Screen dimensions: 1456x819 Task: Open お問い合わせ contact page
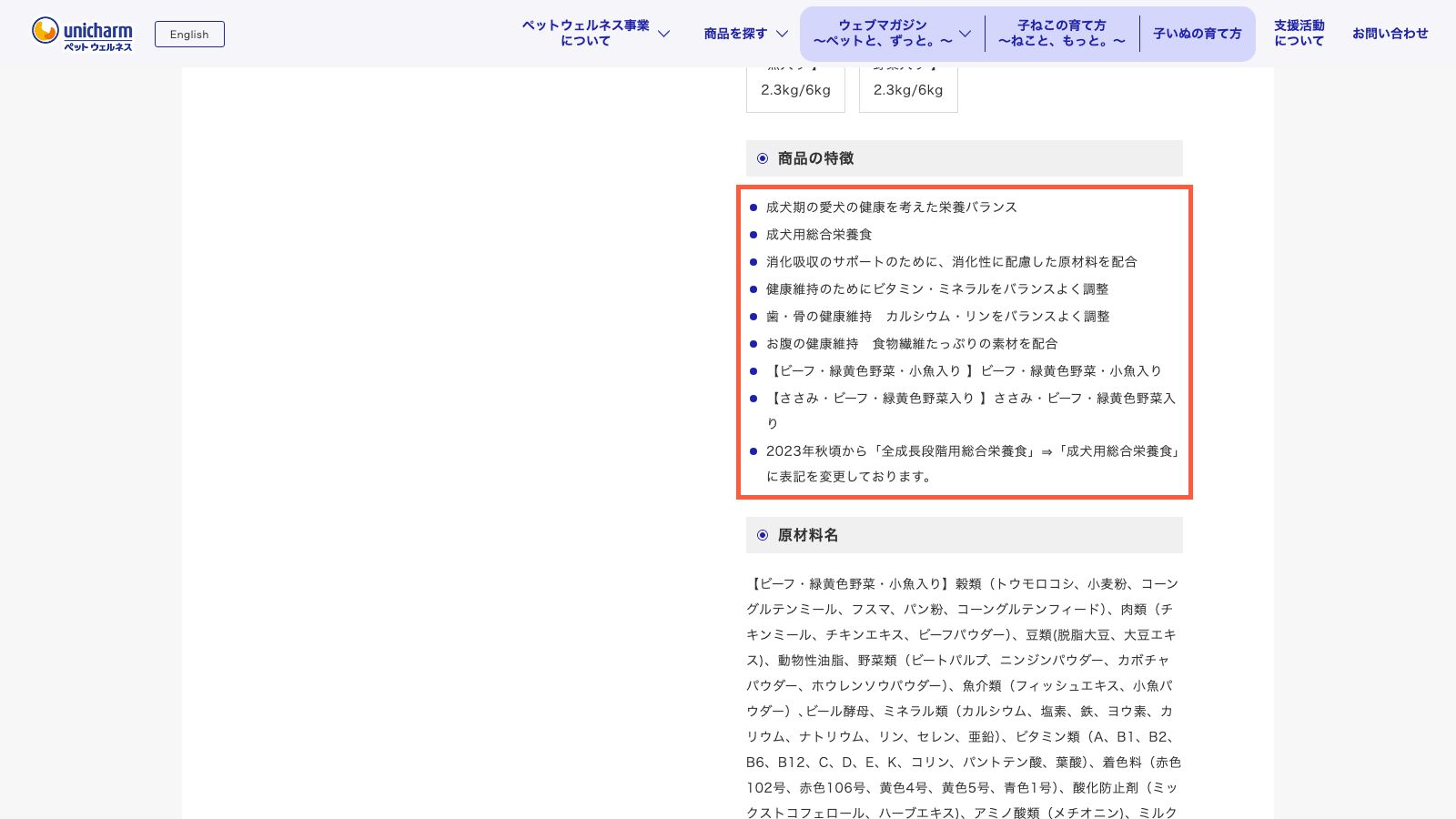(x=1390, y=34)
